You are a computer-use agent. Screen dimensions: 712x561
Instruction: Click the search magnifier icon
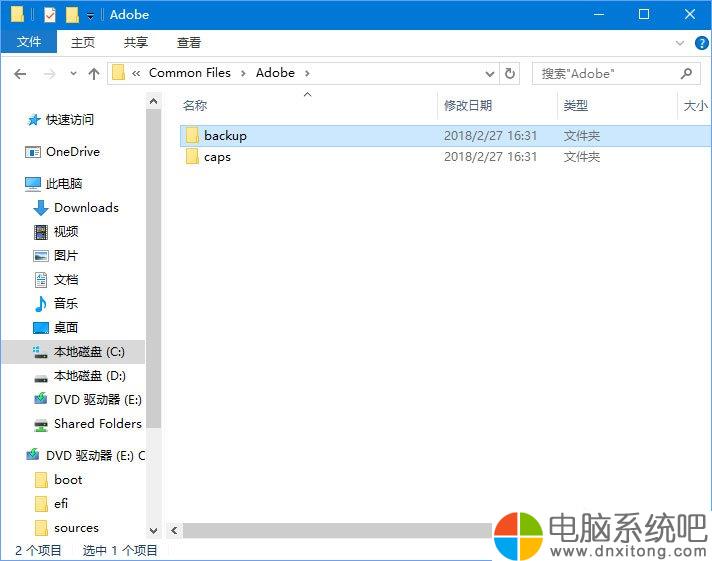[687, 73]
